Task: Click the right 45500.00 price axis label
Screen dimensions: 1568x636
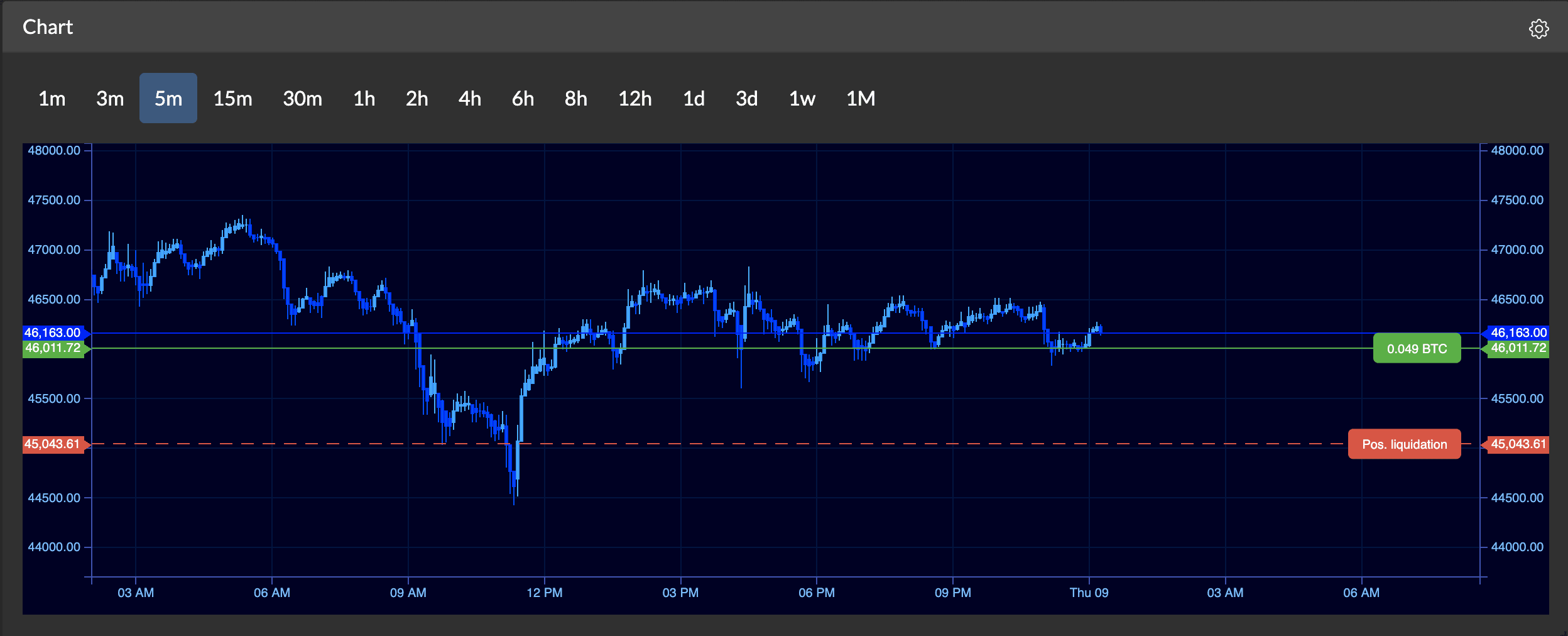Action: tap(1517, 398)
